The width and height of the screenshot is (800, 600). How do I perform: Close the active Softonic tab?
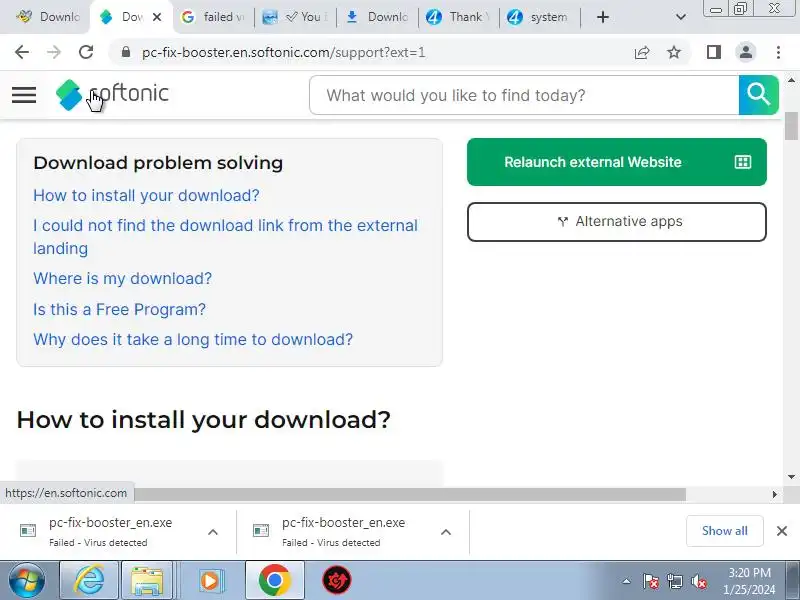(x=157, y=17)
